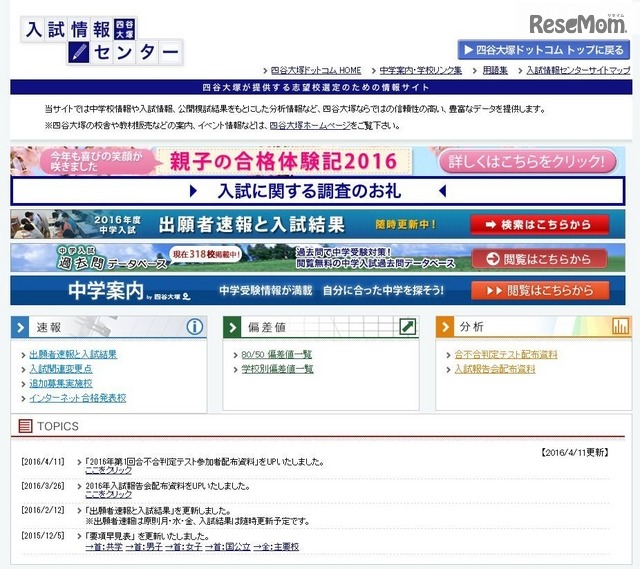Click the blue arrow icon beside 速報
Image resolution: width=640 pixels, height=569 pixels.
tap(20, 327)
